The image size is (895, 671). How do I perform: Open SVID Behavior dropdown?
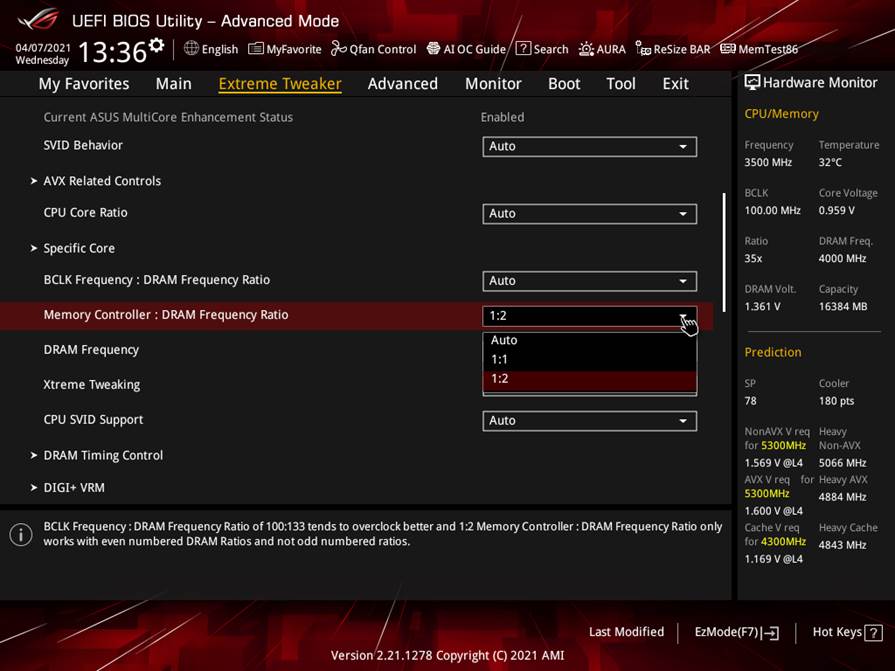[590, 147]
